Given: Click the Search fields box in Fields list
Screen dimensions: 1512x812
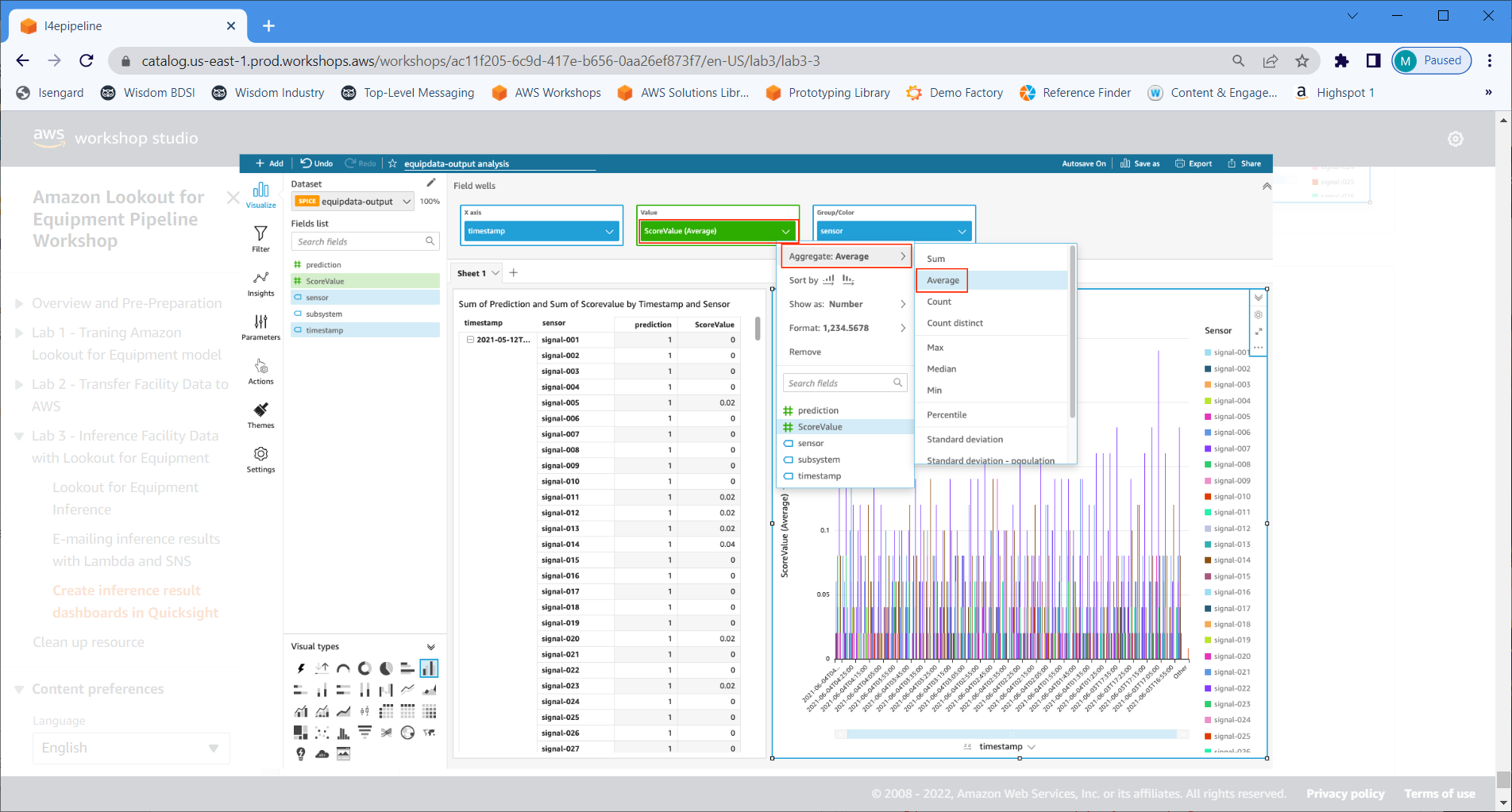Looking at the screenshot, I should (x=360, y=241).
